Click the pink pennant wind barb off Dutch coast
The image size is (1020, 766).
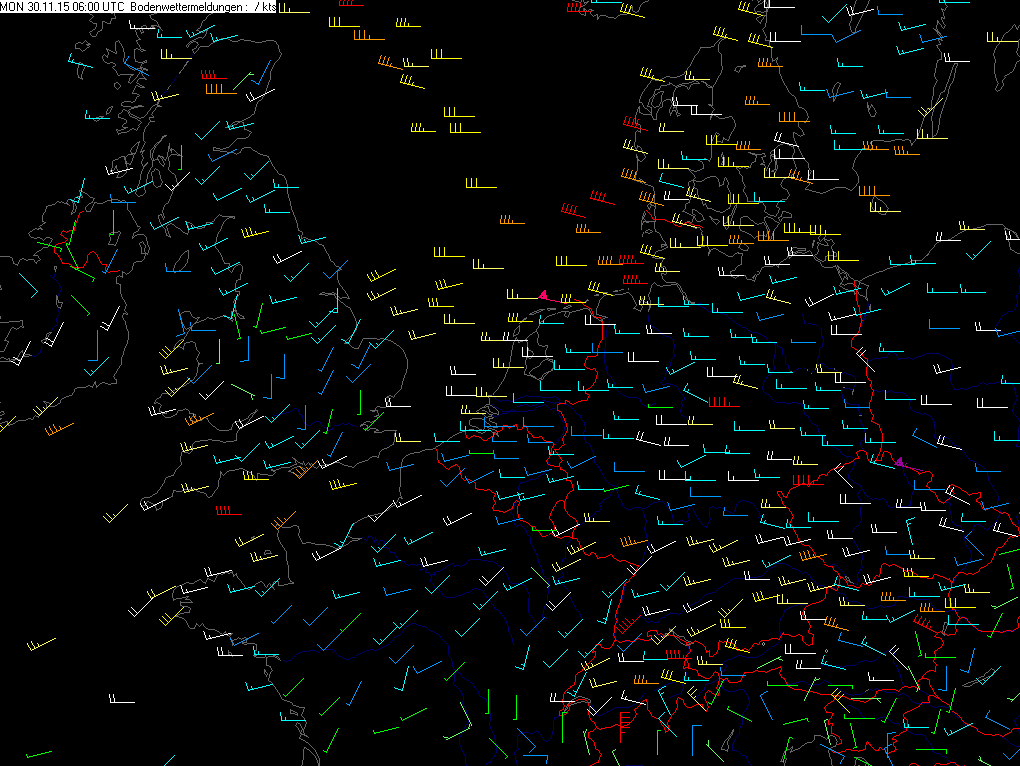[x=543, y=295]
